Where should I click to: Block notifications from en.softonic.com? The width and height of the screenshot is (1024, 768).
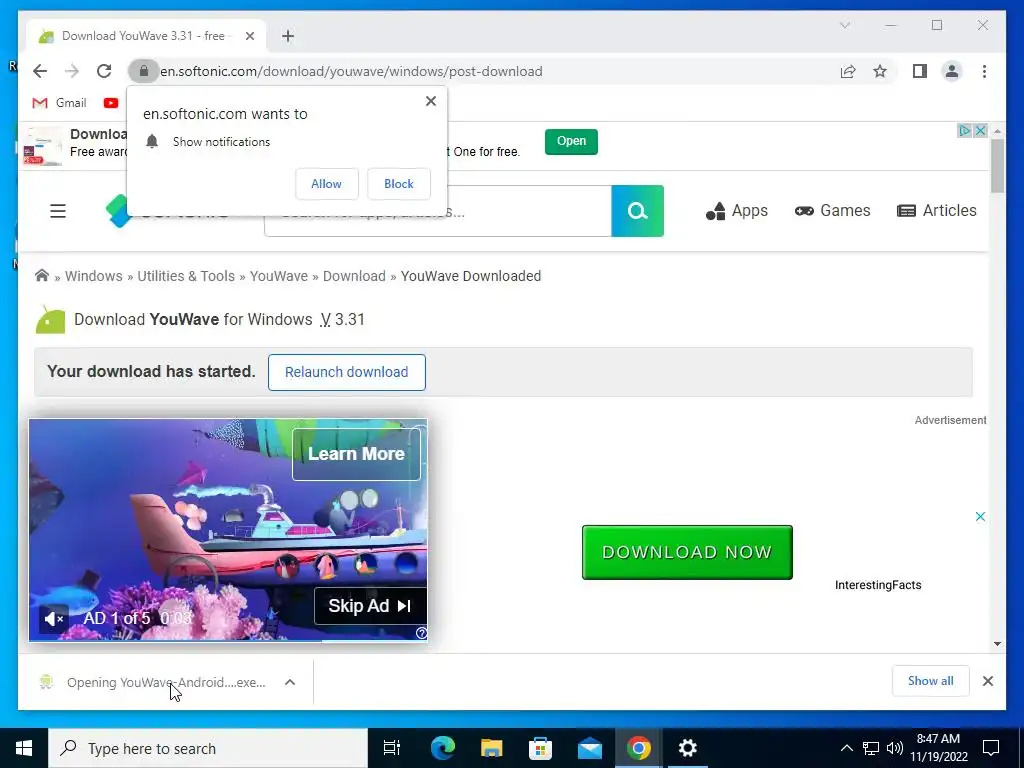pyautogui.click(x=398, y=184)
